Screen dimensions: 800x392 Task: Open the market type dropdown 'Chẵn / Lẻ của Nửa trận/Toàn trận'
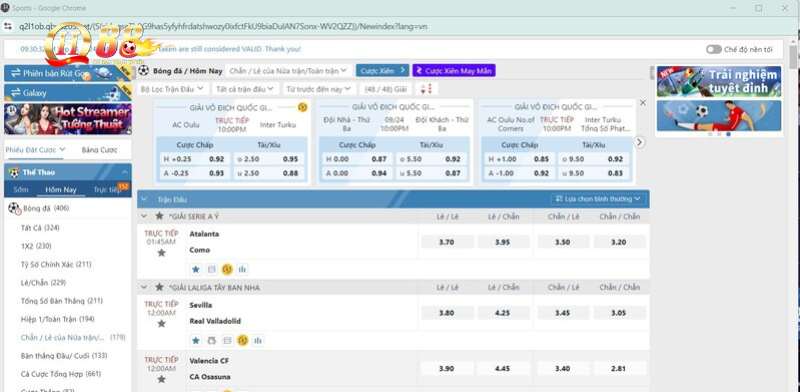[288, 70]
